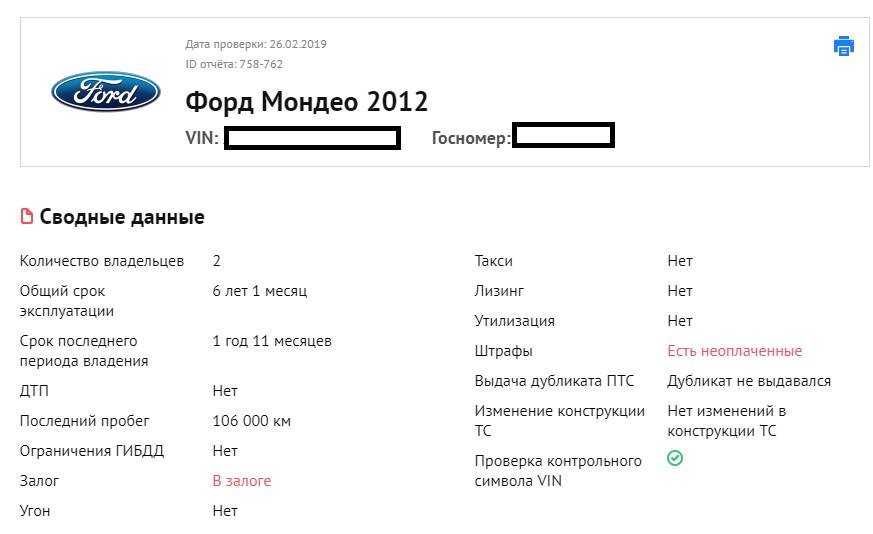Click the Ford oval logo
873x534 pixels.
[106, 92]
